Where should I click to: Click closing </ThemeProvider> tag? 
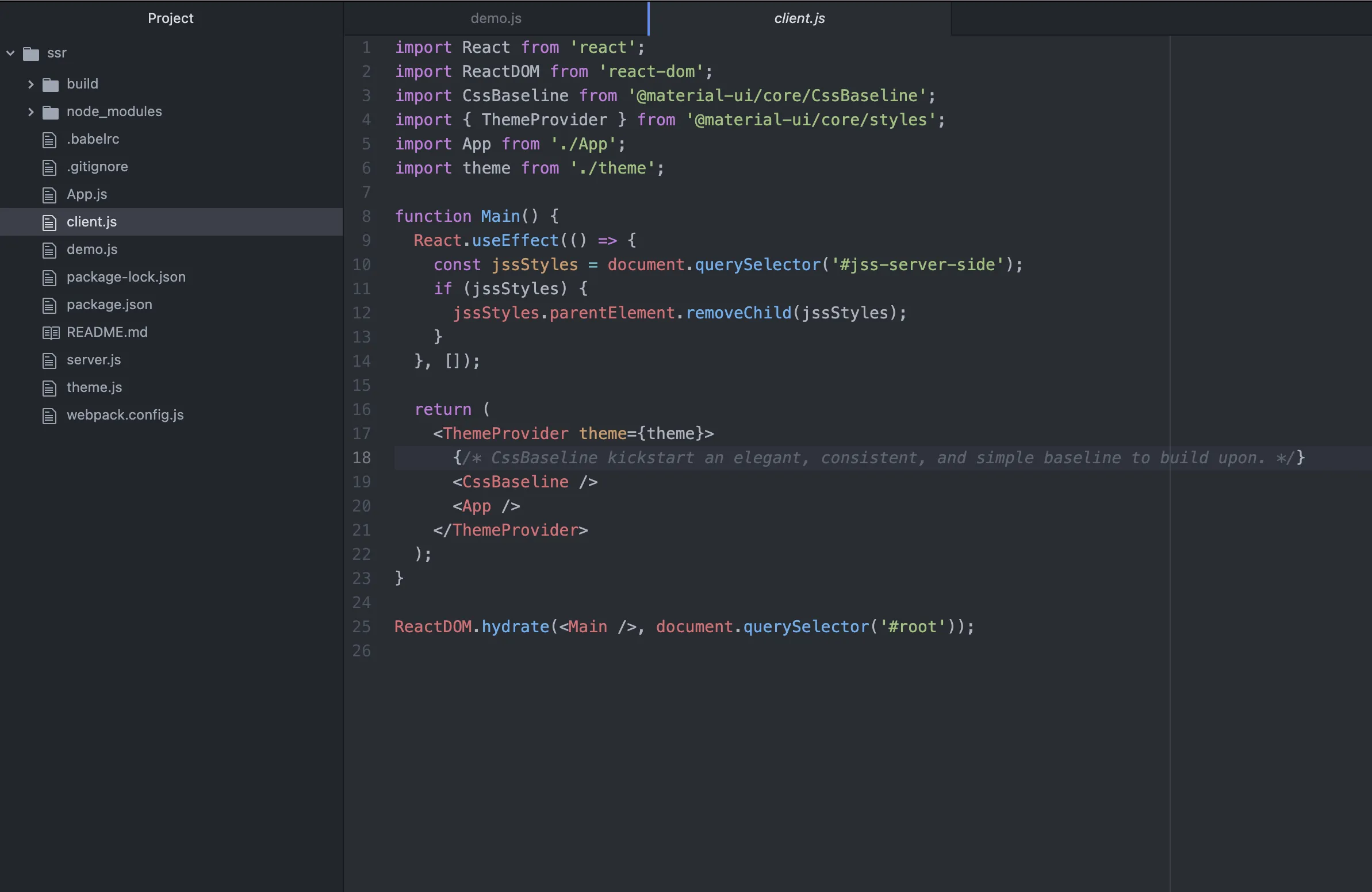tap(510, 530)
